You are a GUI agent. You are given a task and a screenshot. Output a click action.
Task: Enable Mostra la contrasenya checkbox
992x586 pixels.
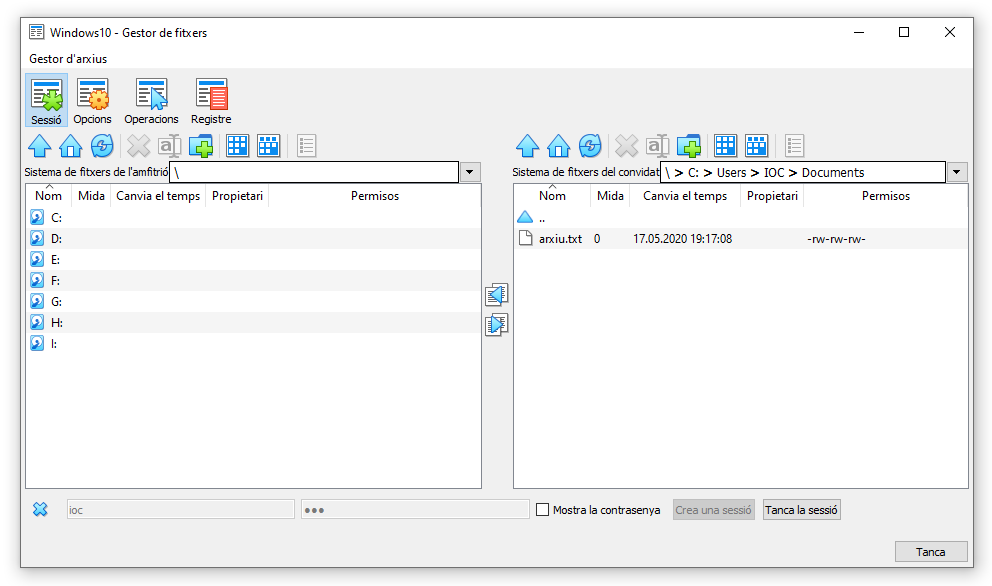click(x=543, y=510)
